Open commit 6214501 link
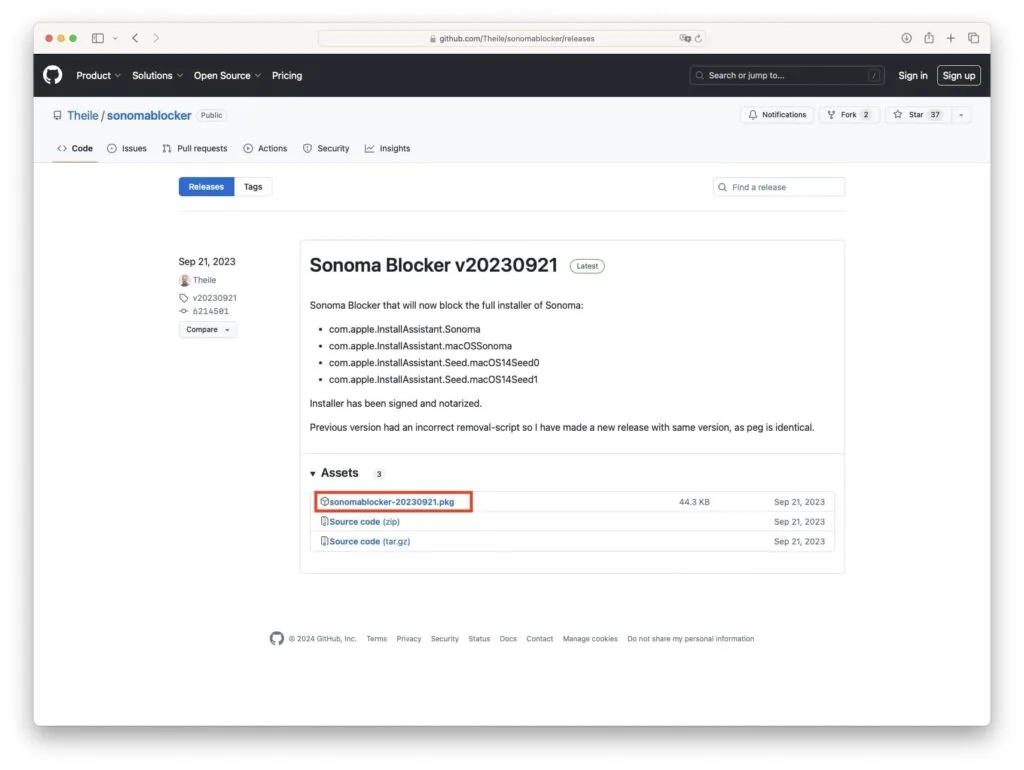Screen dimensions: 1024x770 [210, 312]
